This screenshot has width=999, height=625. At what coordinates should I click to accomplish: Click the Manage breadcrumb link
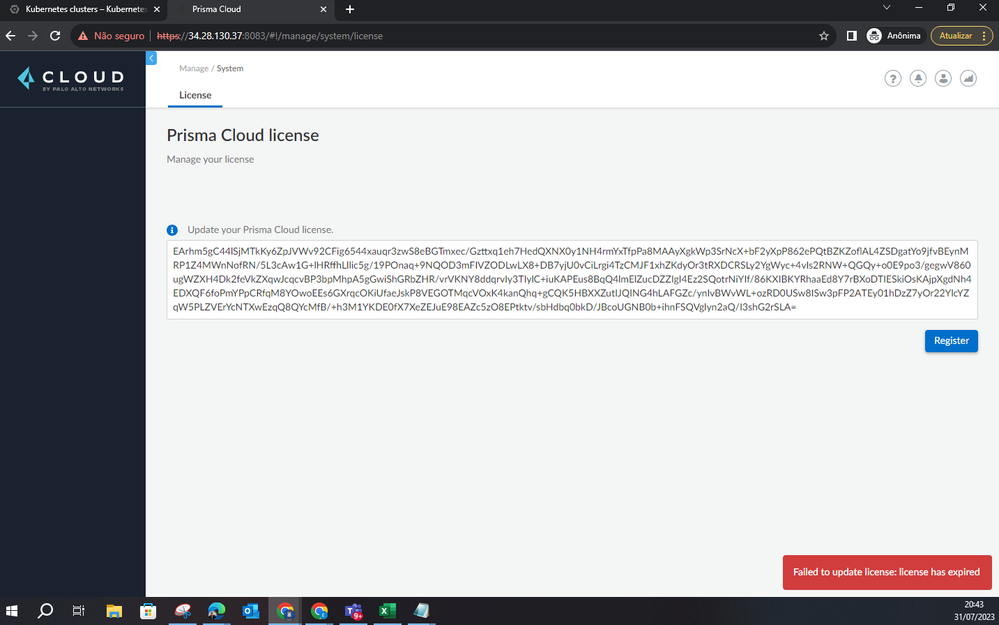[194, 68]
